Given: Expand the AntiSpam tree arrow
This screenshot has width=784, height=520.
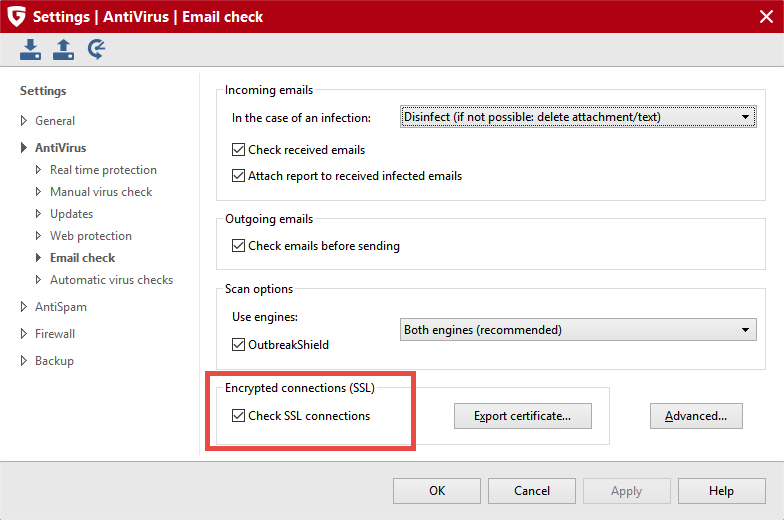Looking at the screenshot, I should coord(24,306).
